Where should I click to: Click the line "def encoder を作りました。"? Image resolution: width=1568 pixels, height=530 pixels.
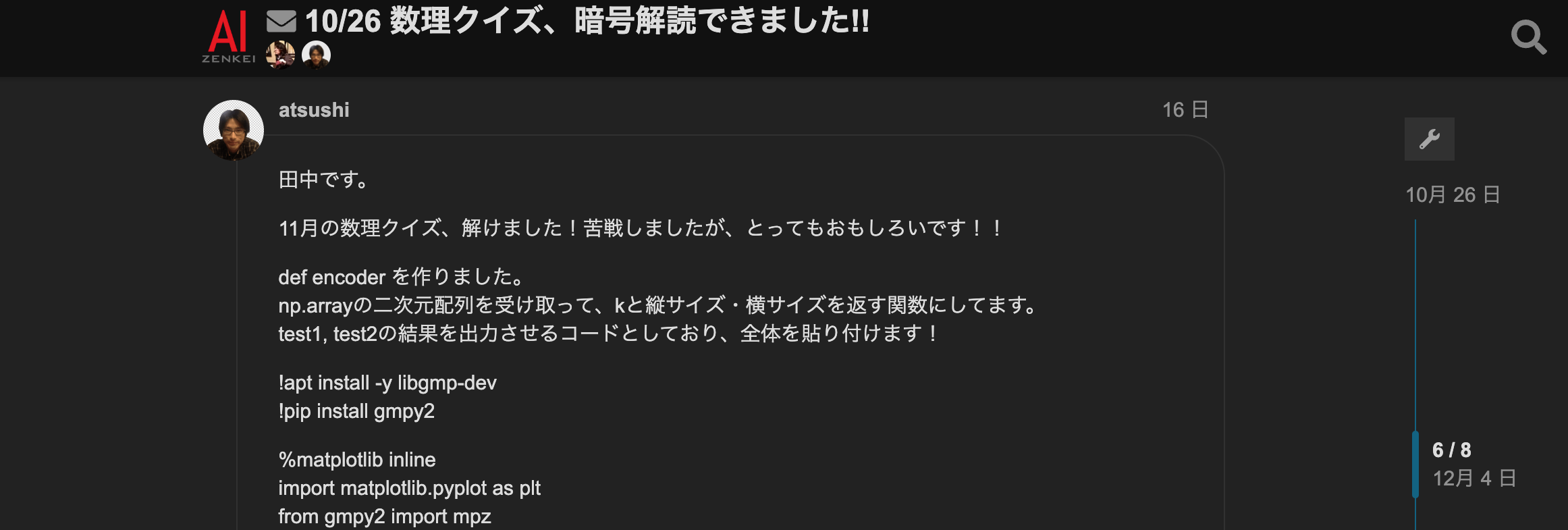pyautogui.click(x=402, y=277)
